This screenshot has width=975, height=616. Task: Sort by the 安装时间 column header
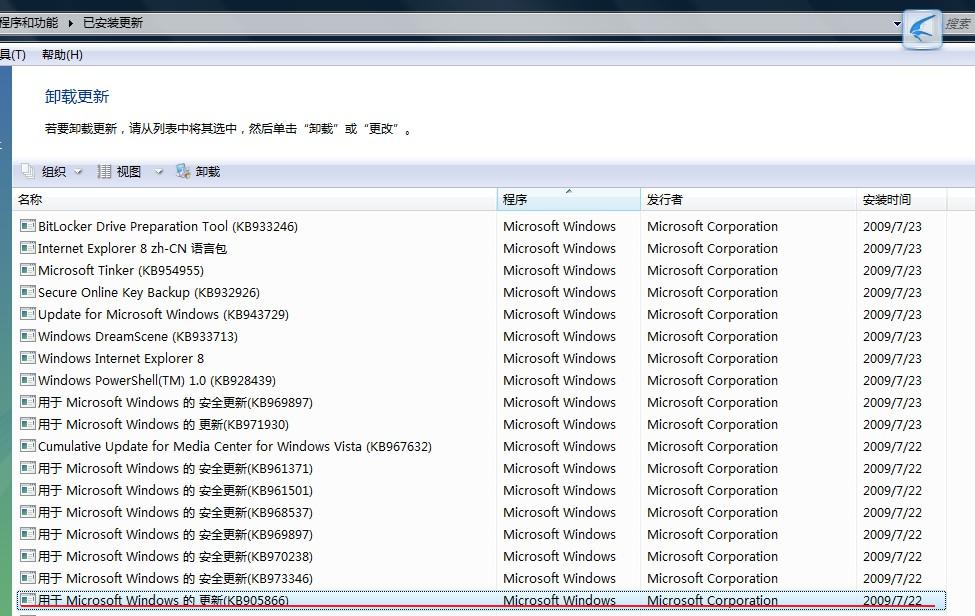[901, 200]
